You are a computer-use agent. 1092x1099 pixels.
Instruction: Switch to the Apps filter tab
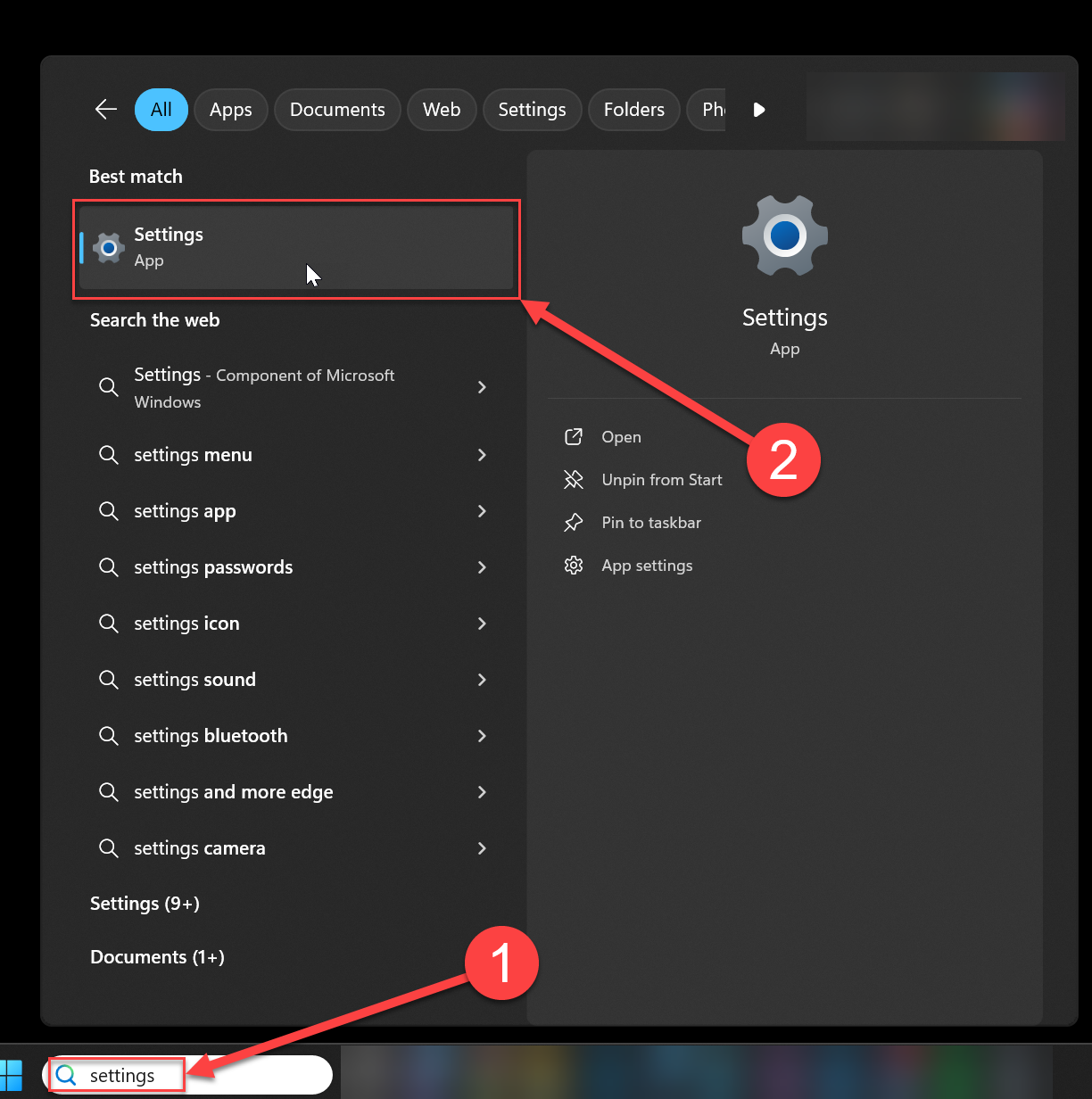pyautogui.click(x=230, y=109)
